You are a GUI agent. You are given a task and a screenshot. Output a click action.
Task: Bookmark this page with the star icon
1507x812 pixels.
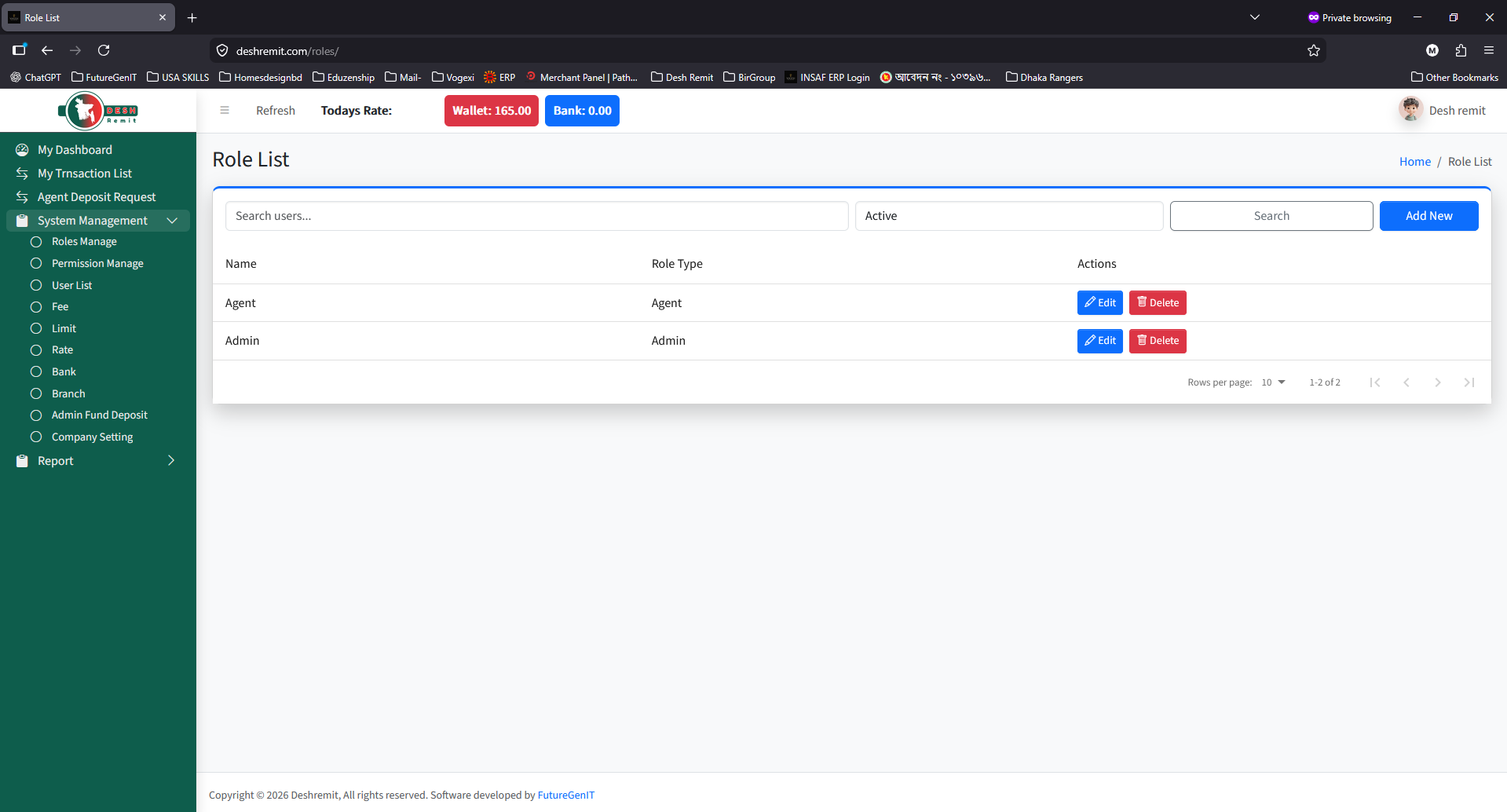pos(1314,51)
